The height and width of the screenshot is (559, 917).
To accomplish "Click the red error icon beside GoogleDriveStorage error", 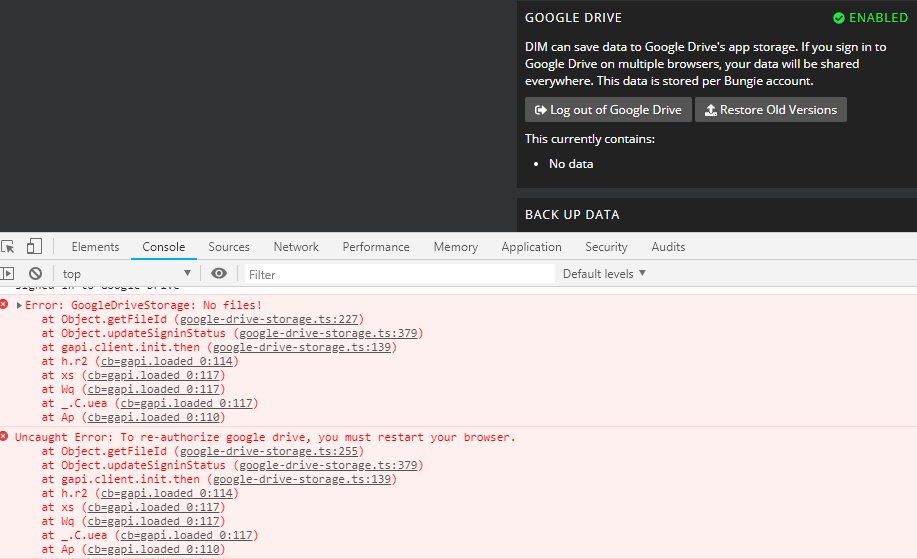I will coord(5,304).
